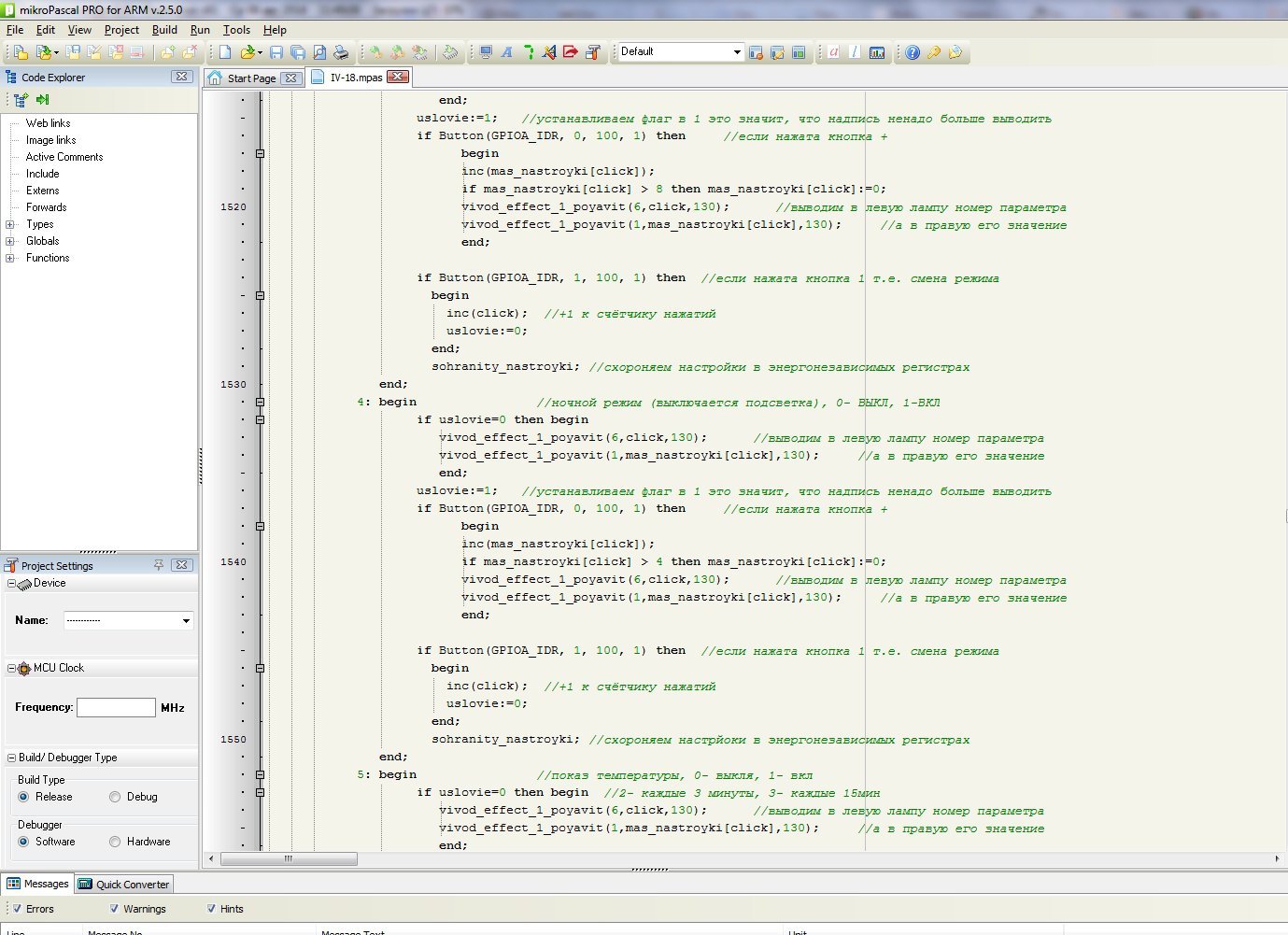Open the device Name dropdown
1288x935 pixels.
186,620
